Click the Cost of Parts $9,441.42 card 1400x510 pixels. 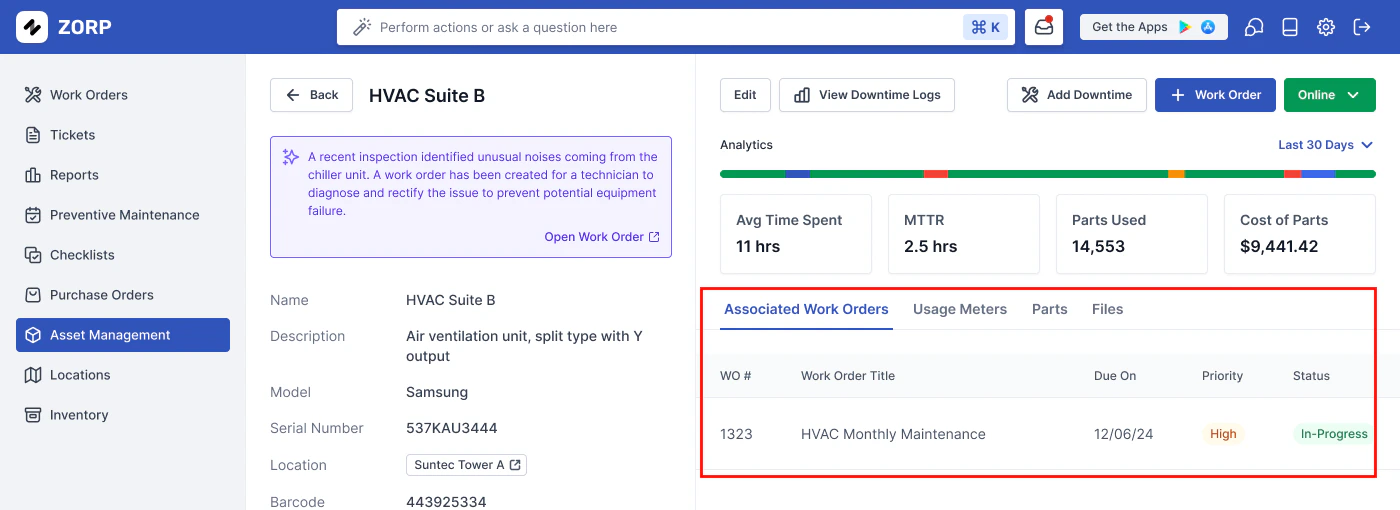(x=1300, y=234)
